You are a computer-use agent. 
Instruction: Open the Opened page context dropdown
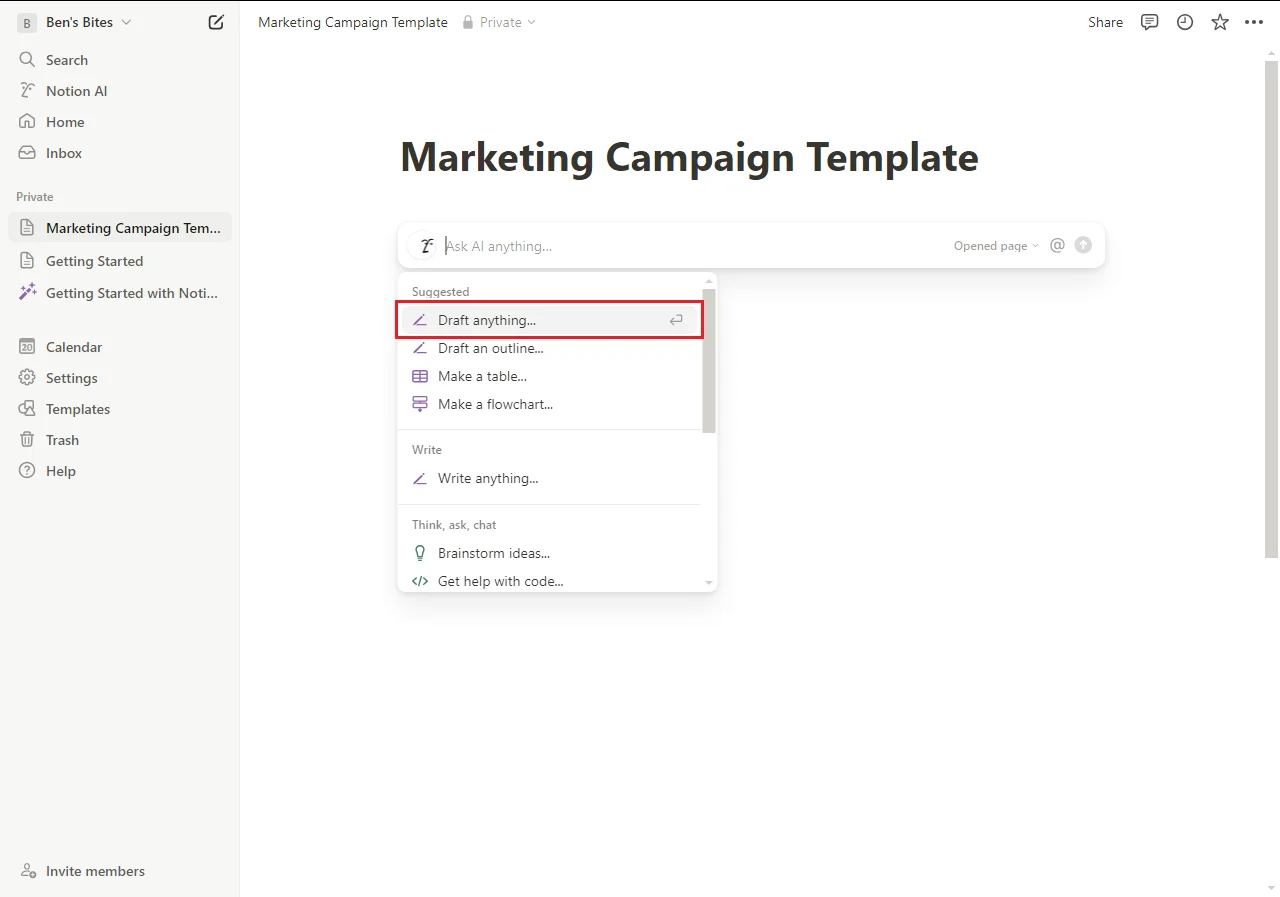(x=996, y=246)
